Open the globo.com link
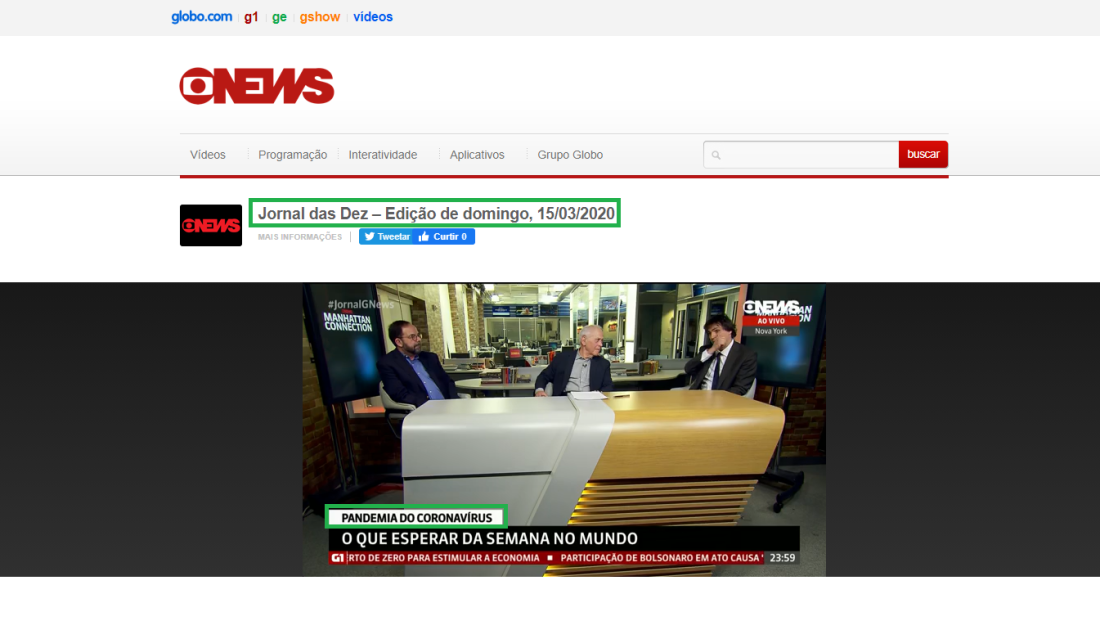Image resolution: width=1100 pixels, height=639 pixels. click(x=201, y=17)
